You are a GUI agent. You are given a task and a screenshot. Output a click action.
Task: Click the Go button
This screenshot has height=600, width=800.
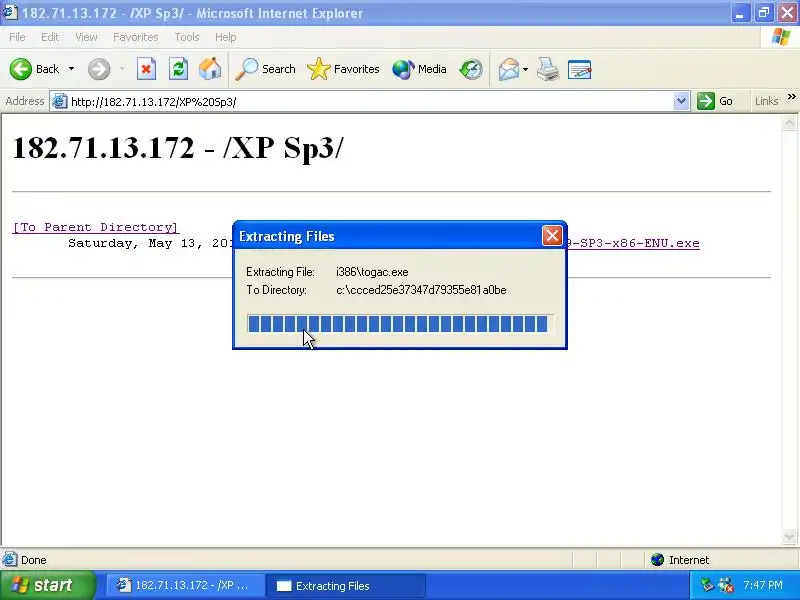[715, 101]
